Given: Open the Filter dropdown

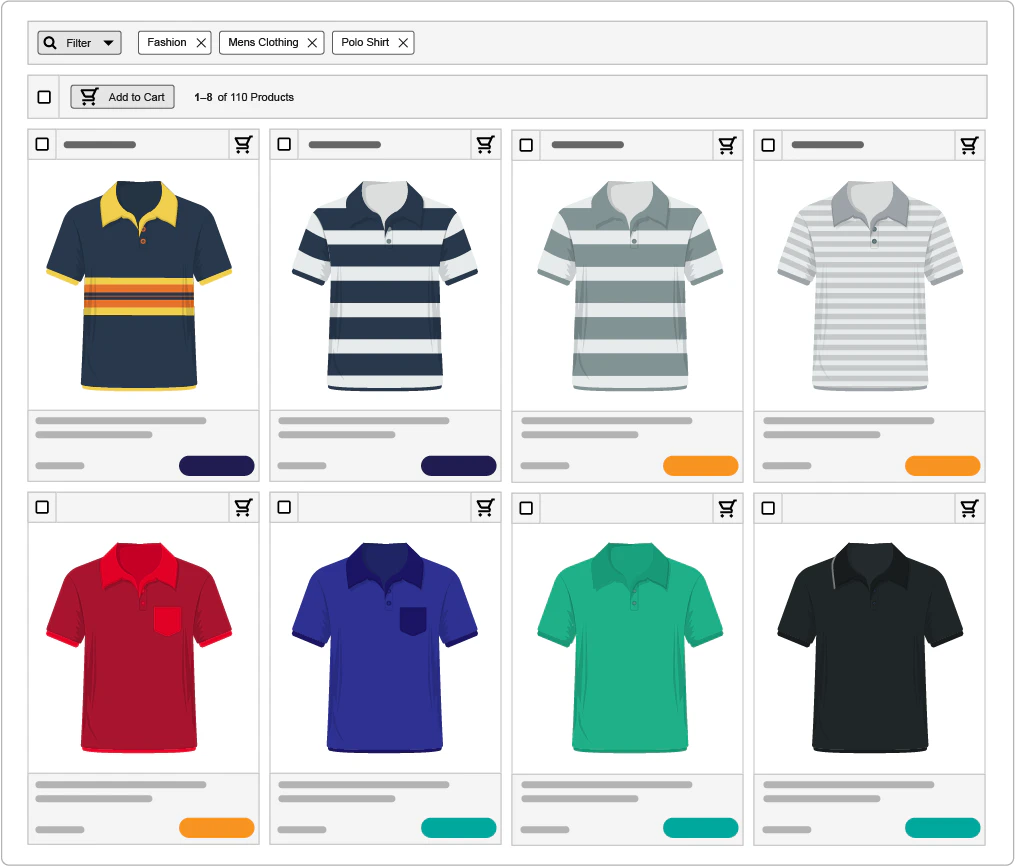Looking at the screenshot, I should [107, 42].
